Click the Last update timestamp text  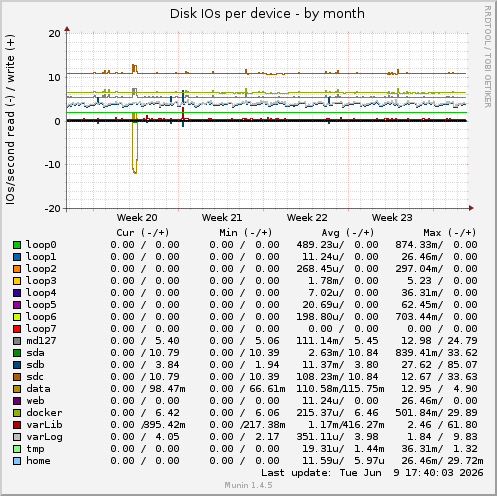(372, 473)
